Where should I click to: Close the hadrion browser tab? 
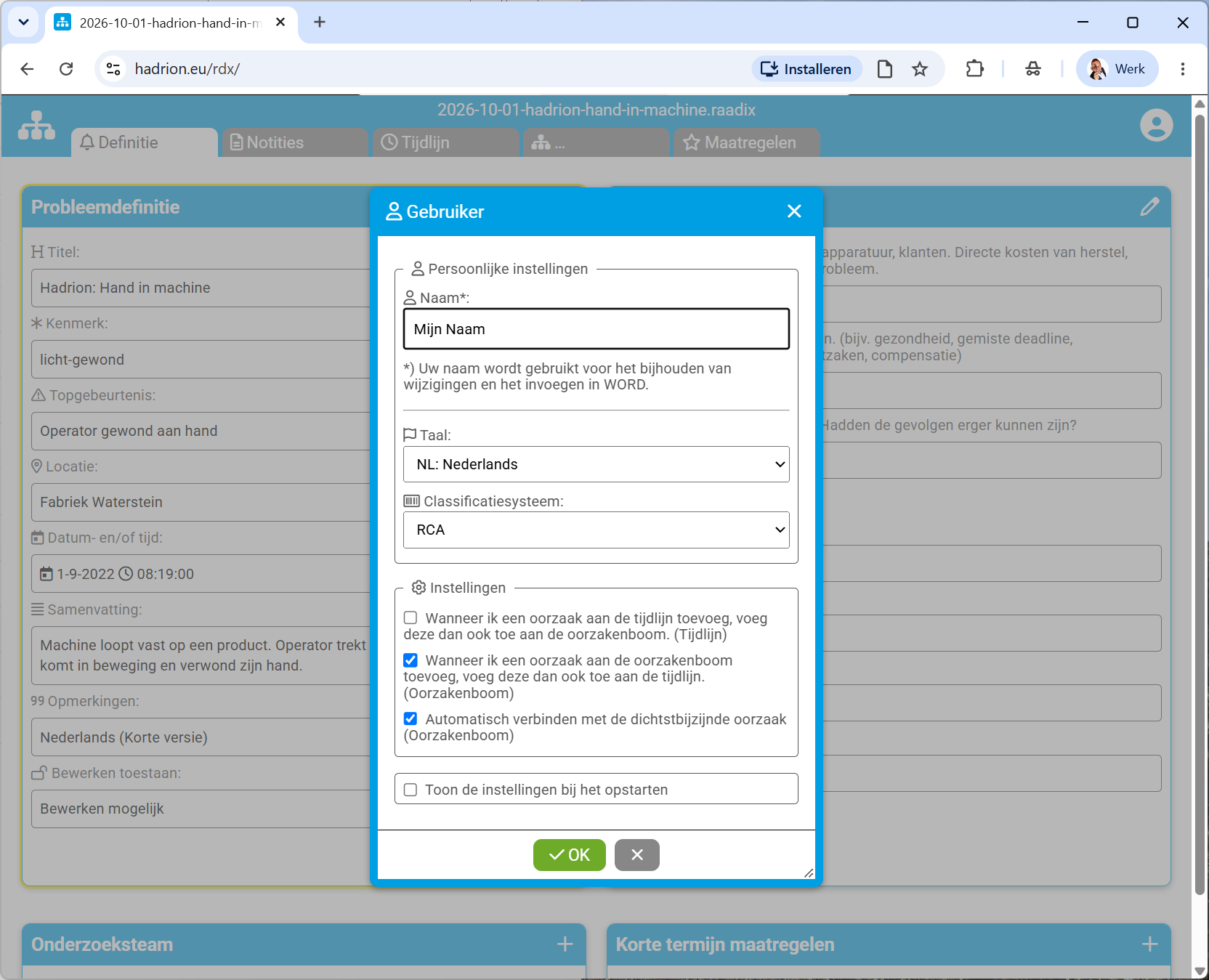[280, 23]
